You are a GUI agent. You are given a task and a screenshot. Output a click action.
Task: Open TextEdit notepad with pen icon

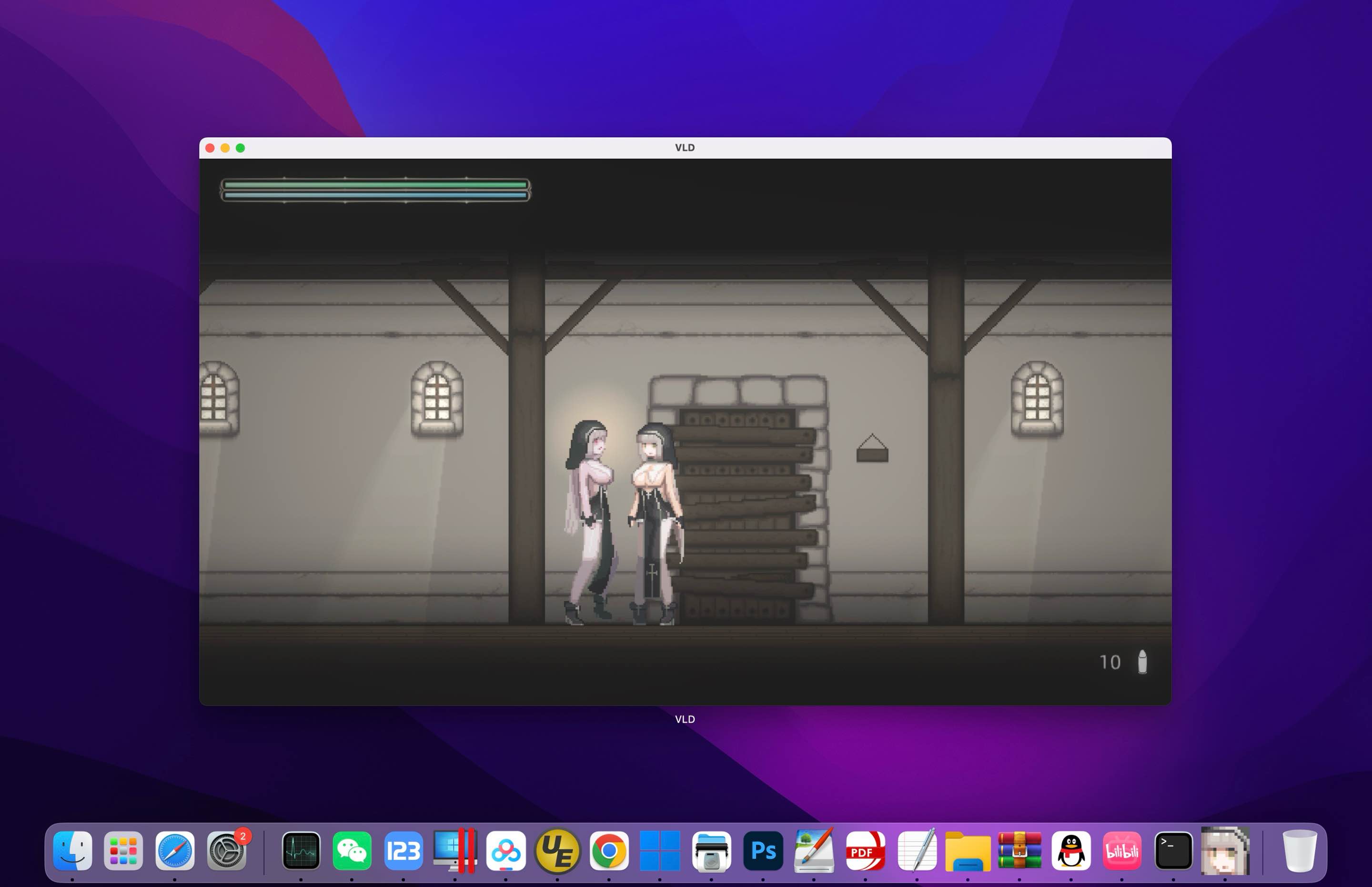click(x=917, y=851)
